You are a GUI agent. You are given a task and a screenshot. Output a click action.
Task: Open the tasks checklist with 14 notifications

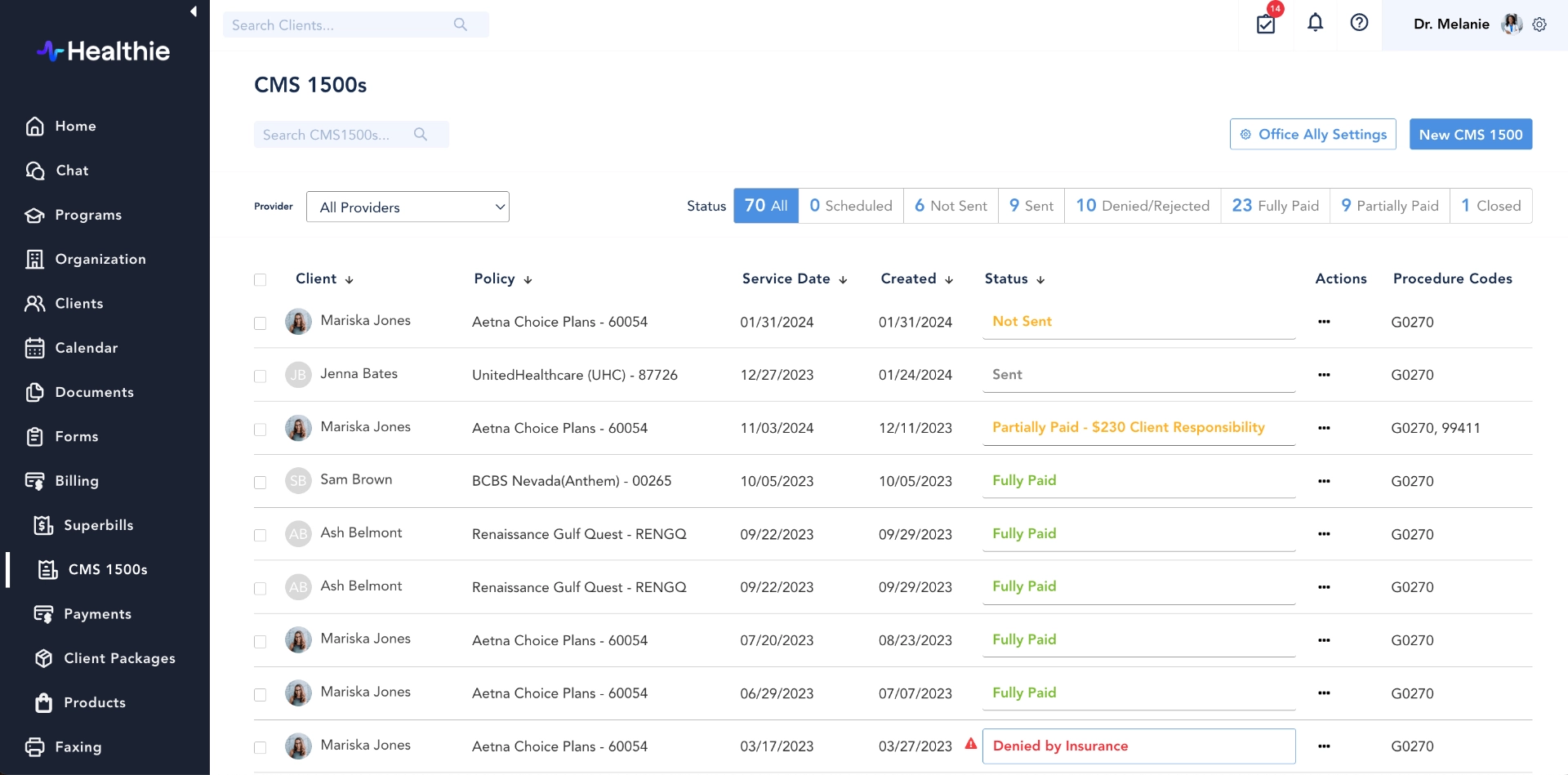click(1266, 24)
